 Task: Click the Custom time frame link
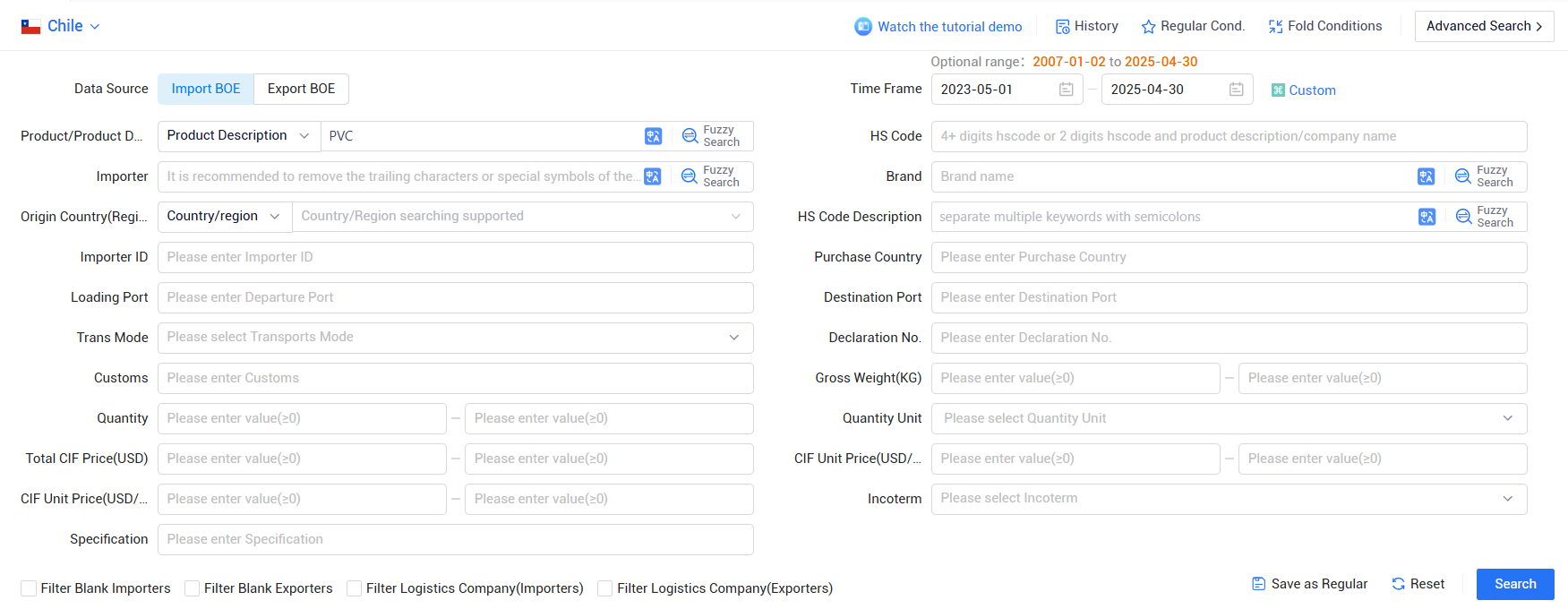coord(1304,90)
